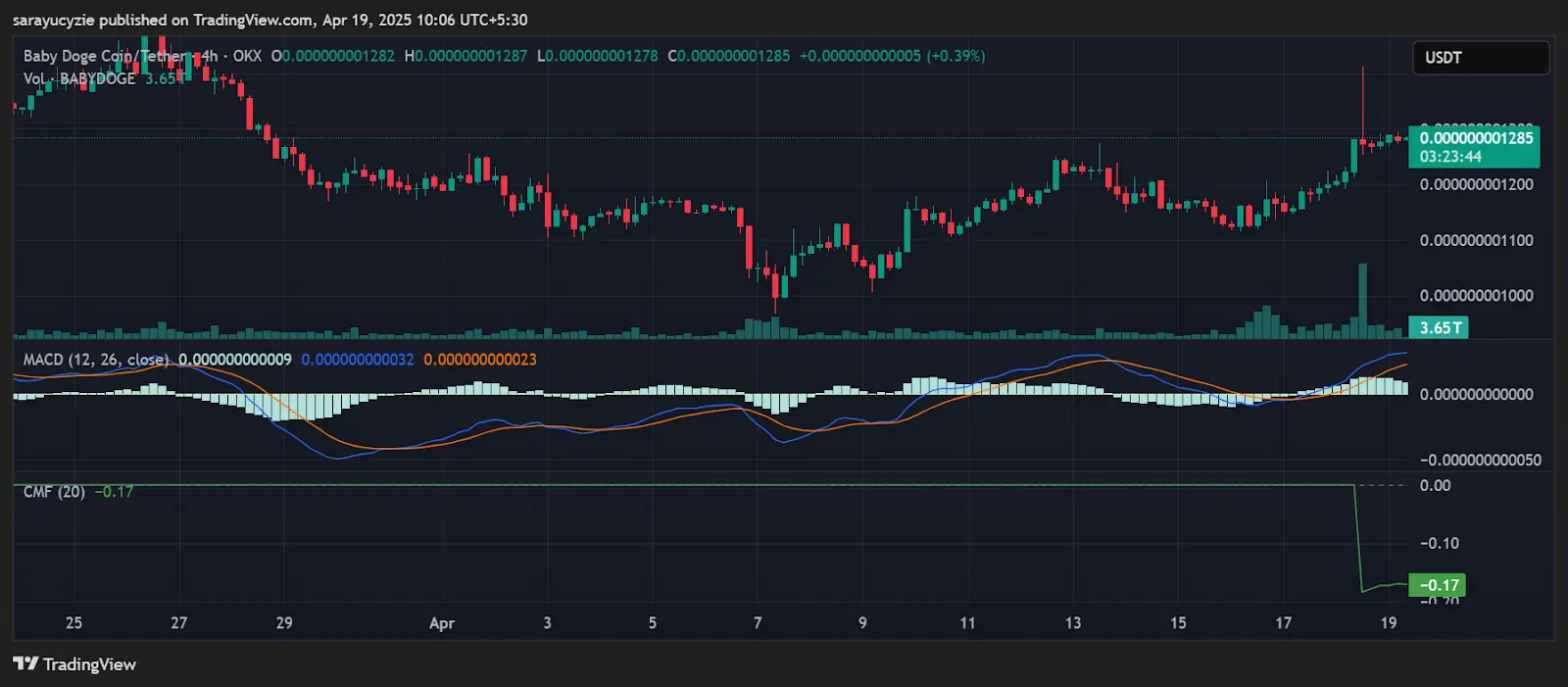Click the tall volume spike bar near date 19

point(1362,300)
